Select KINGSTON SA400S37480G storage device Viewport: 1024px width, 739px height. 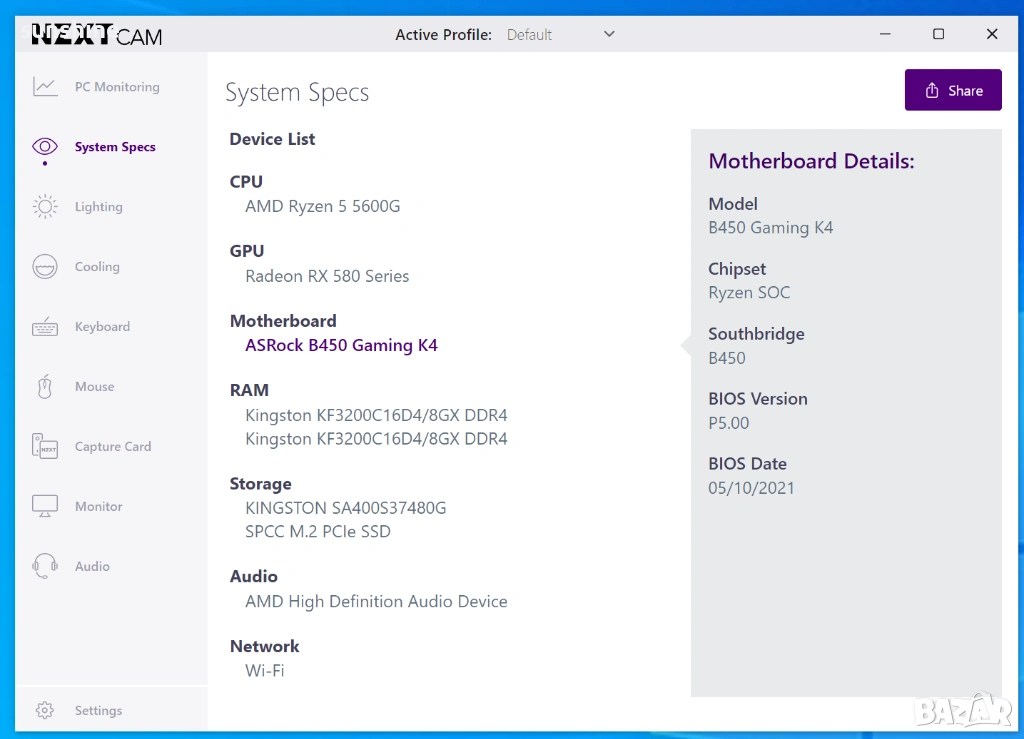(345, 508)
